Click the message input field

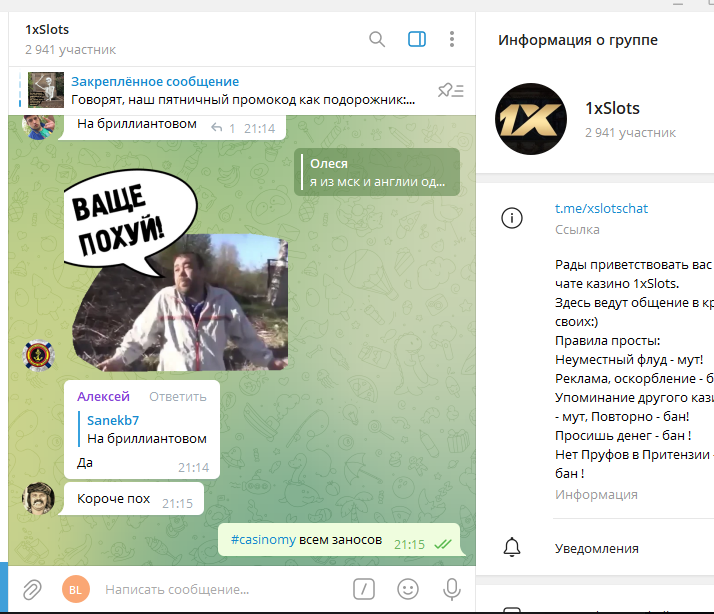point(223,589)
